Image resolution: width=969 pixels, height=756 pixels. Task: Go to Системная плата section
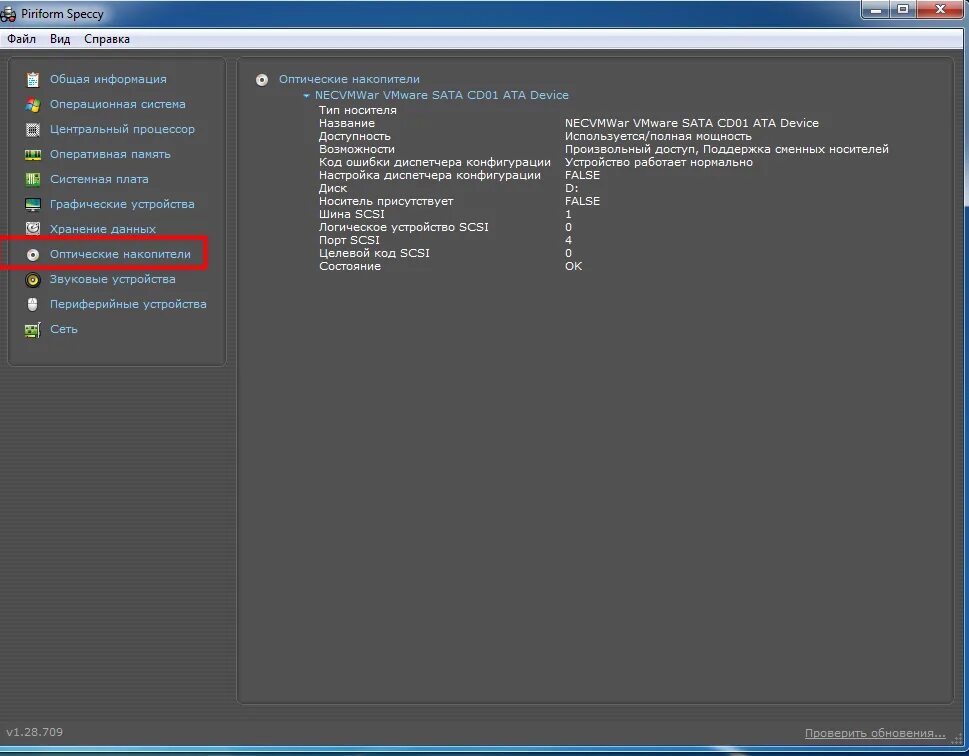click(x=99, y=179)
